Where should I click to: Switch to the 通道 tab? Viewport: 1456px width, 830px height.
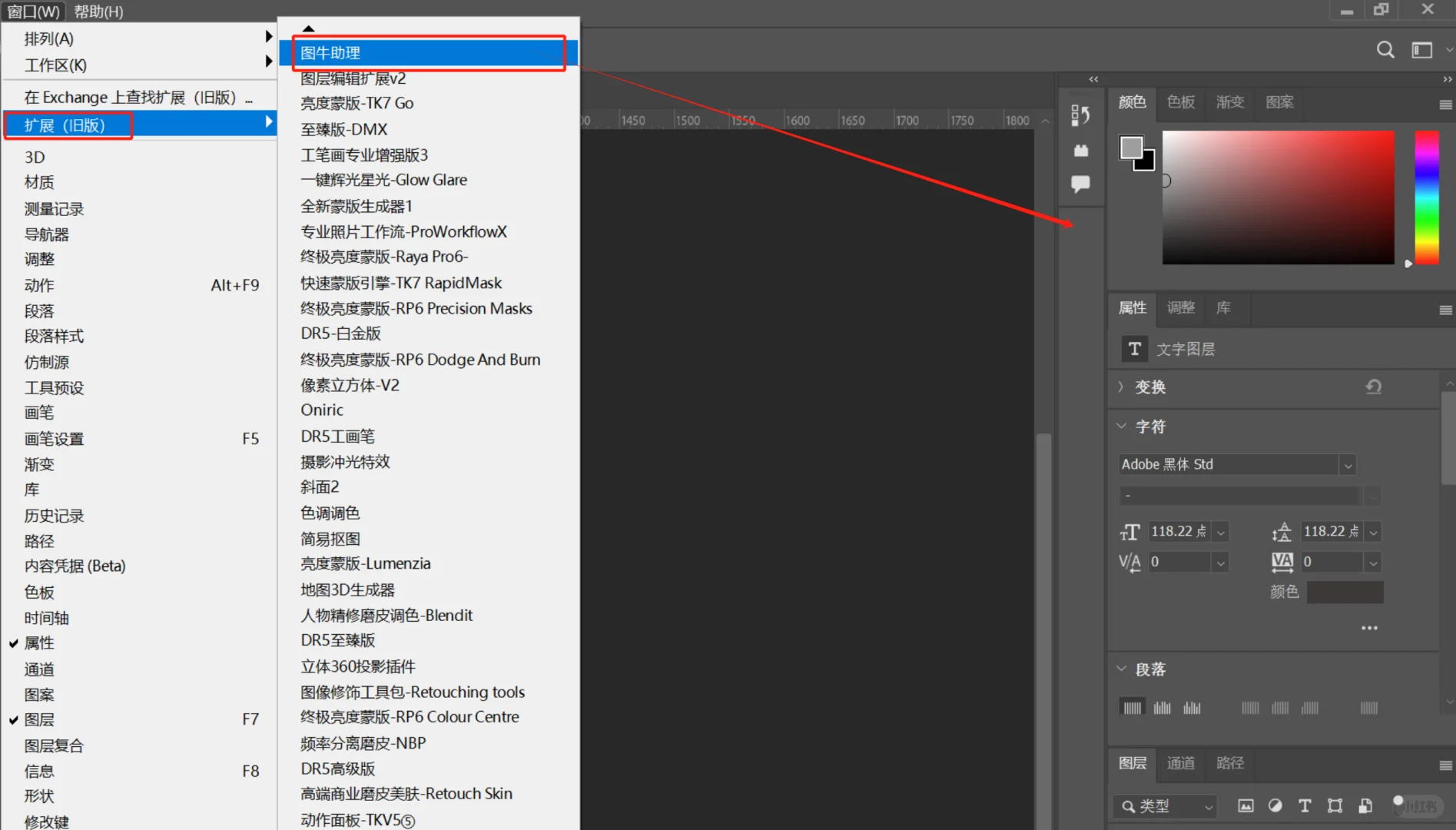click(x=1181, y=763)
